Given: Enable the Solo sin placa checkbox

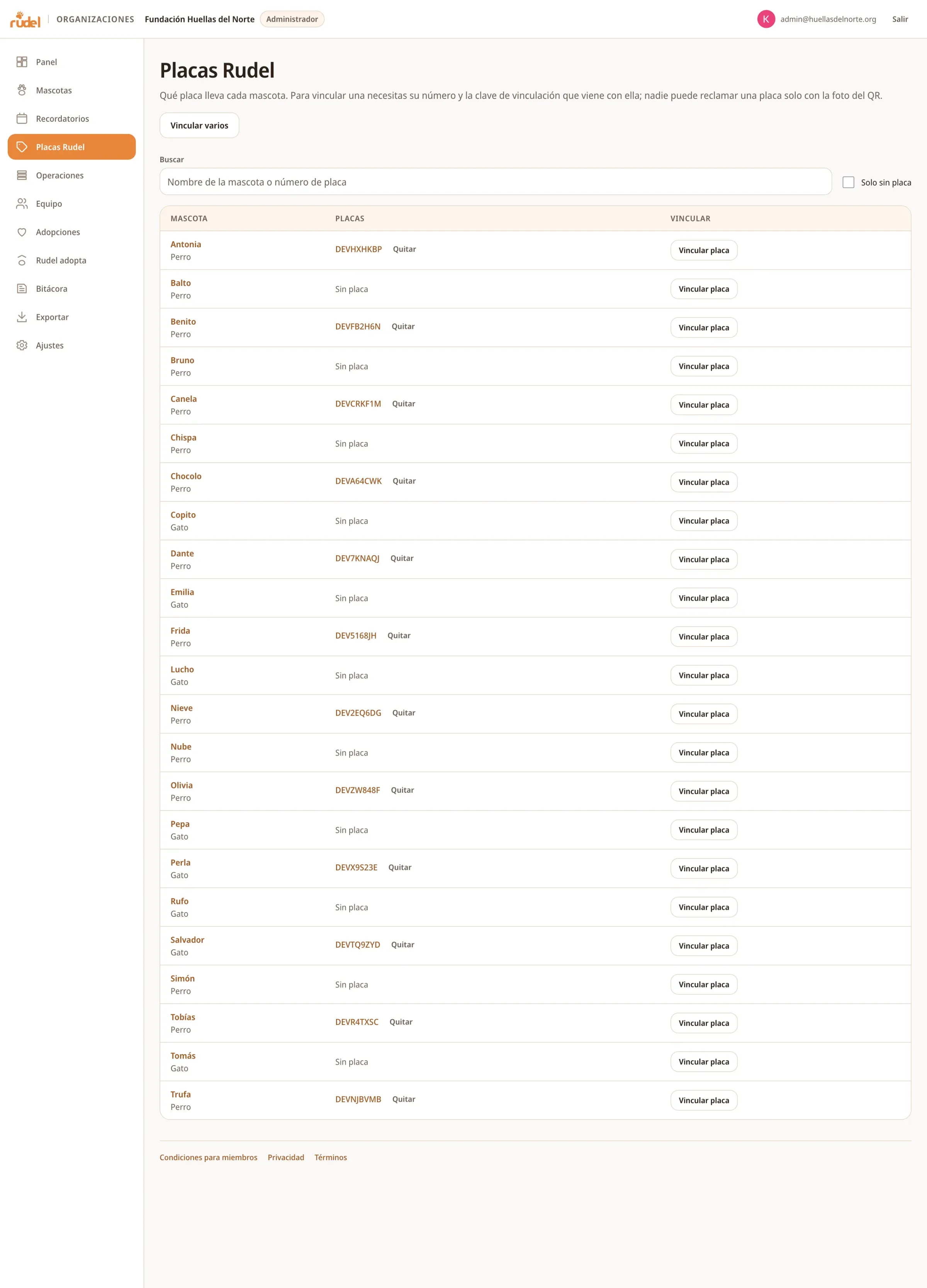Looking at the screenshot, I should click(x=848, y=182).
